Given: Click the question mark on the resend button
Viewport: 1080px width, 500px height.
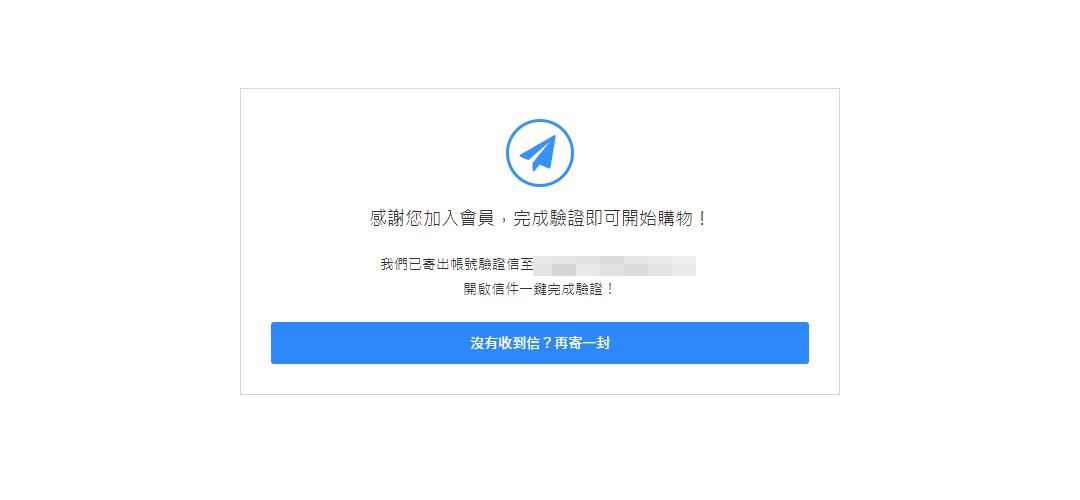Looking at the screenshot, I should pos(547,343).
